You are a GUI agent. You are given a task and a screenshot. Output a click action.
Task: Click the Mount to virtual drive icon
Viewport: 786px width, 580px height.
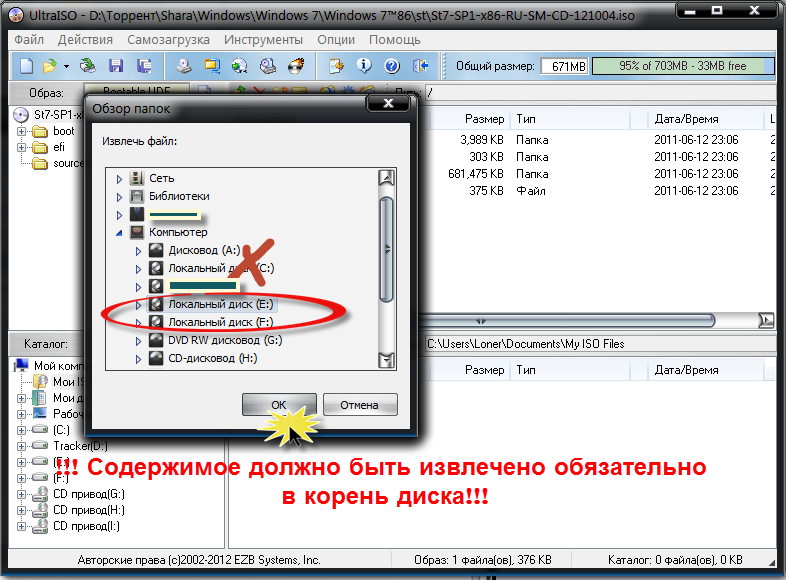(x=268, y=66)
